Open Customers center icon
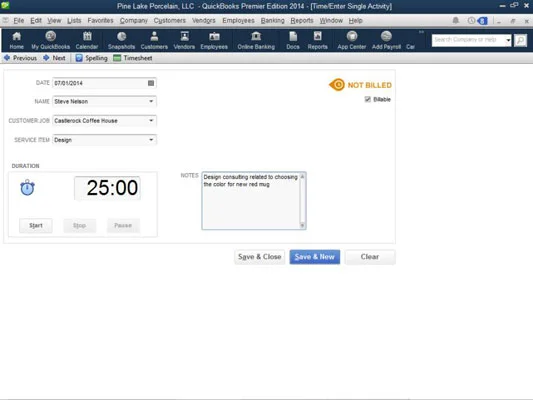The image size is (533, 400). (x=154, y=40)
